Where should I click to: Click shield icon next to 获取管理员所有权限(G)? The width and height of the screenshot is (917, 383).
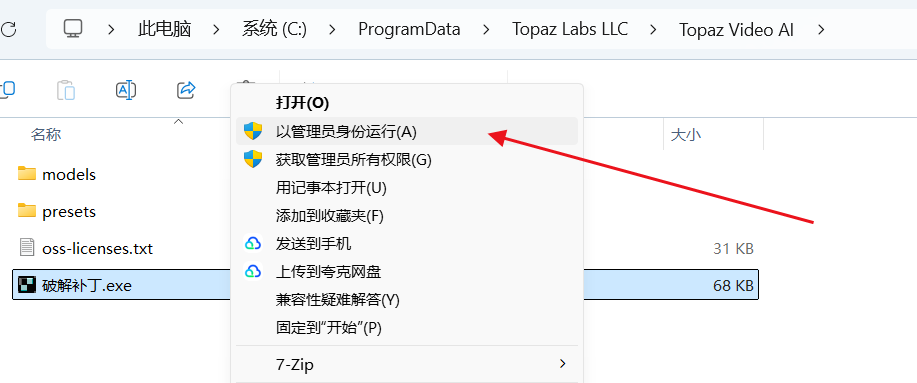[x=253, y=159]
